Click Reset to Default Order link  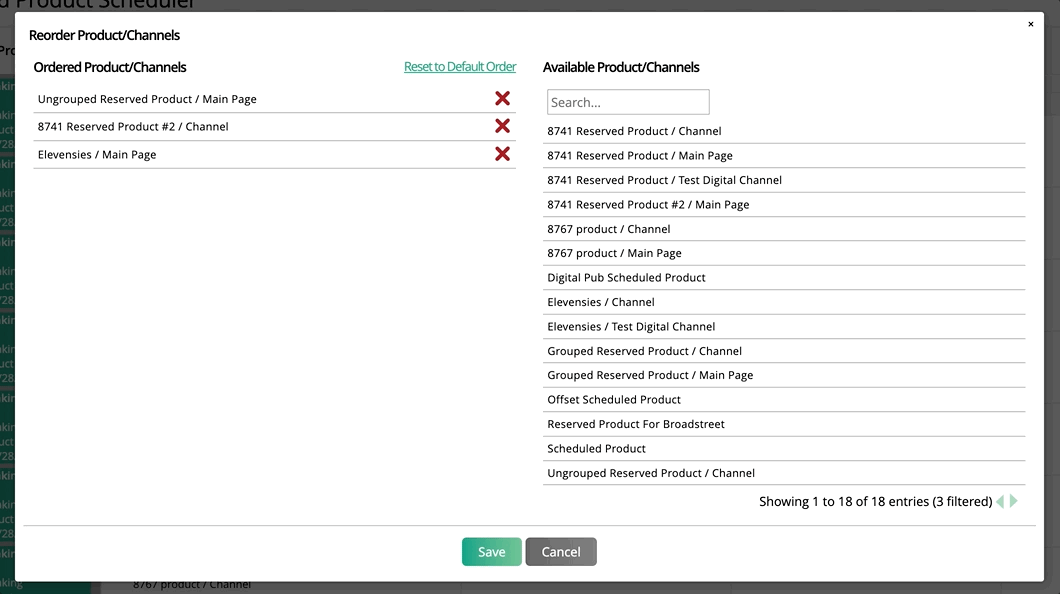pos(460,67)
